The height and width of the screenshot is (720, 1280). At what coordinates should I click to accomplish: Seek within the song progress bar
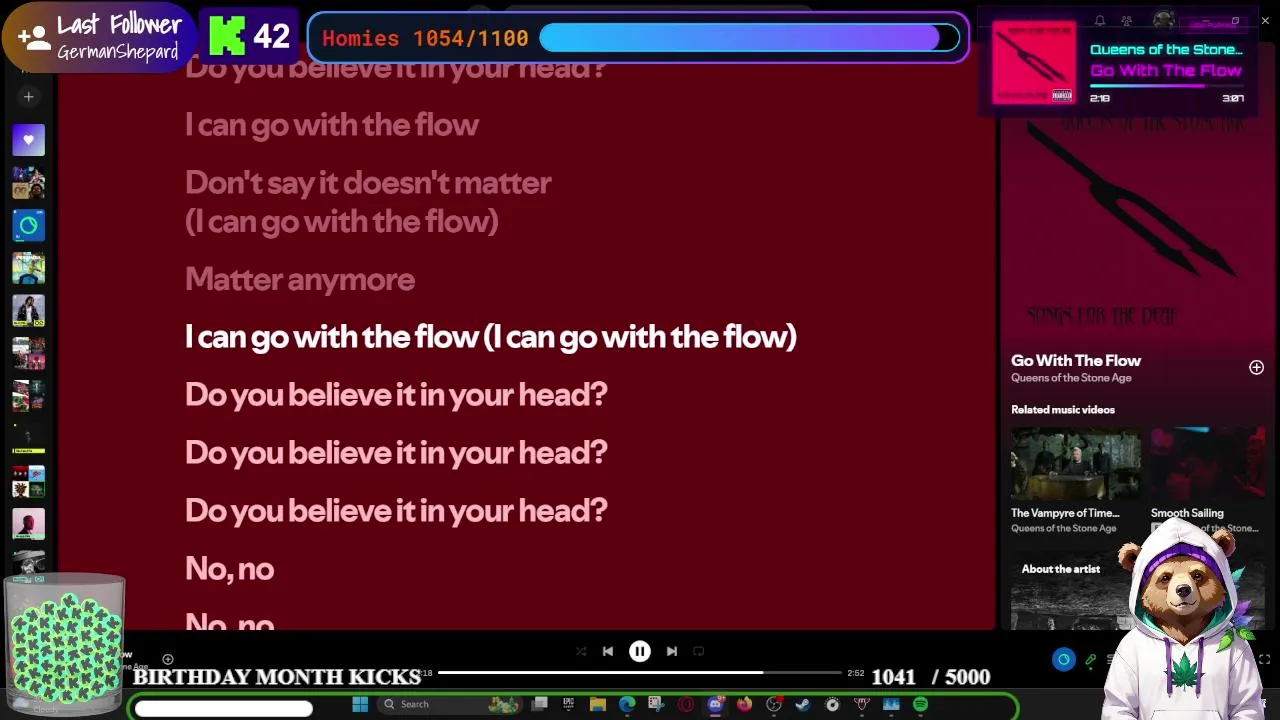(x=640, y=673)
